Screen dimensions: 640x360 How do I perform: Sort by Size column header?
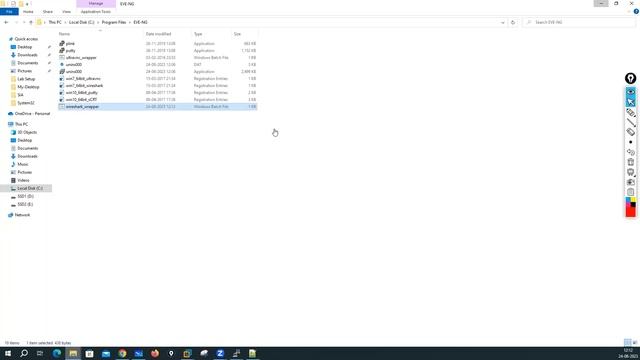(244, 34)
